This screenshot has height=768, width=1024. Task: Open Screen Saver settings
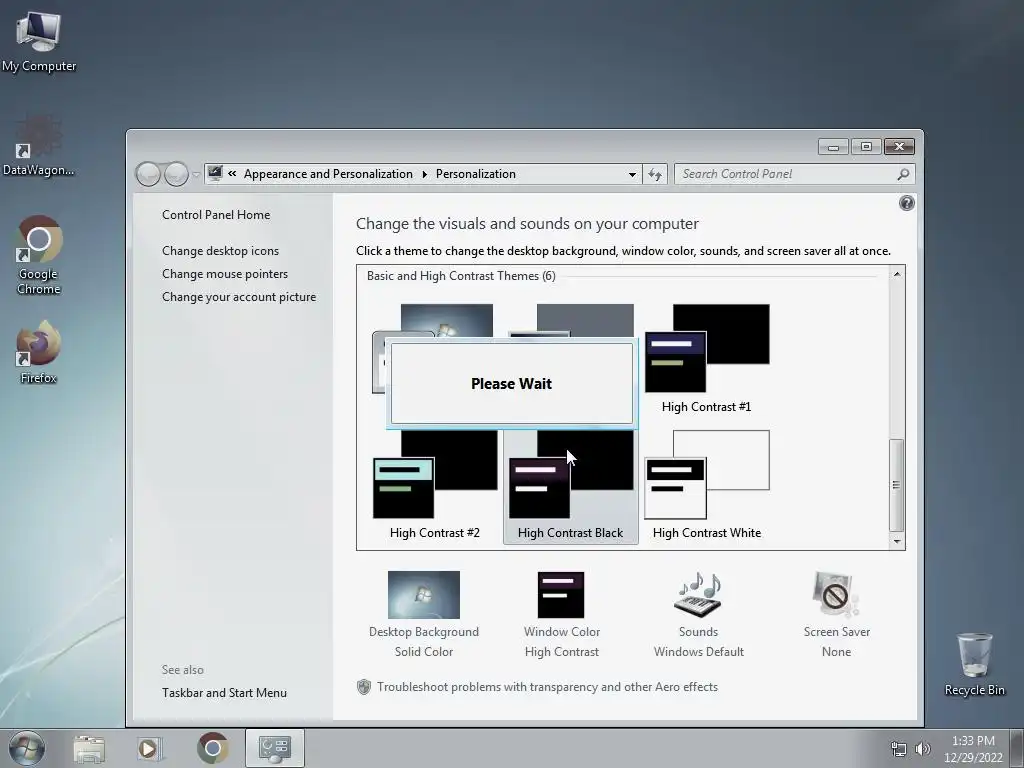coord(837,615)
